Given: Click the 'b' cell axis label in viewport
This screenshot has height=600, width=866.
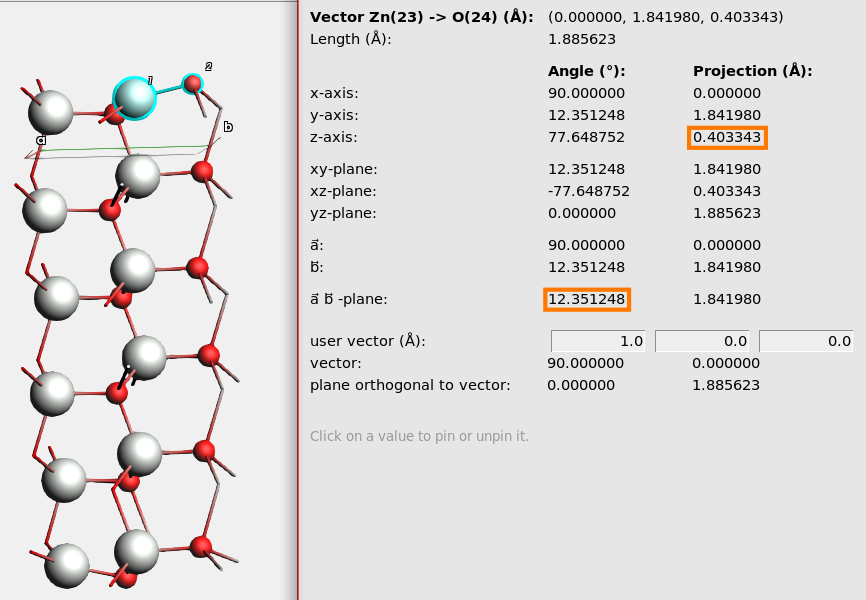Looking at the screenshot, I should 228,127.
